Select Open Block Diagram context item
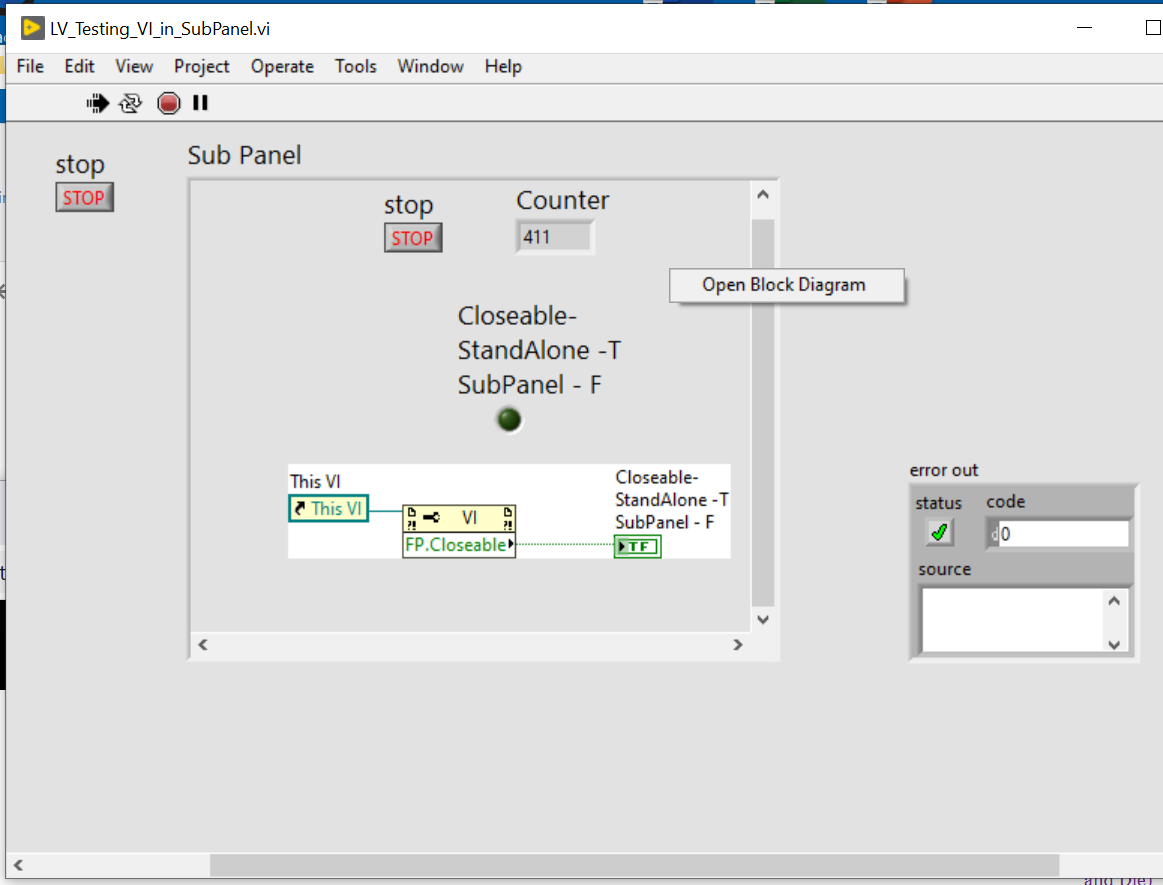 784,285
